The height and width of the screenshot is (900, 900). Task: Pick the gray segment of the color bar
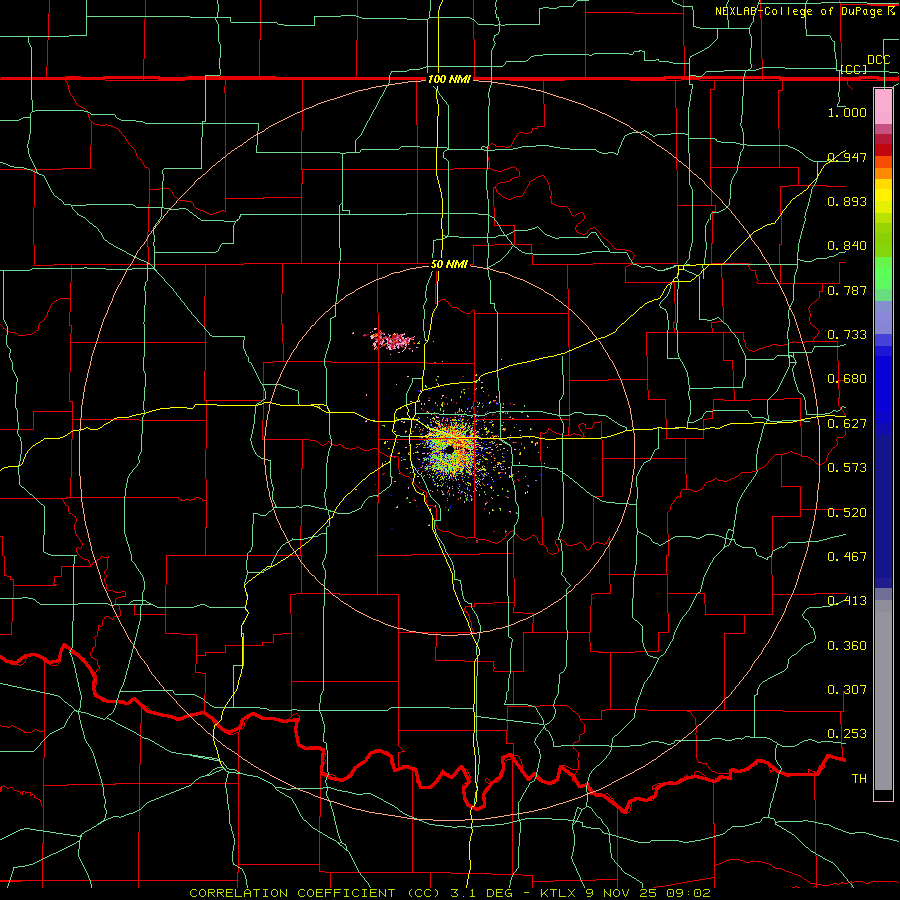883,695
